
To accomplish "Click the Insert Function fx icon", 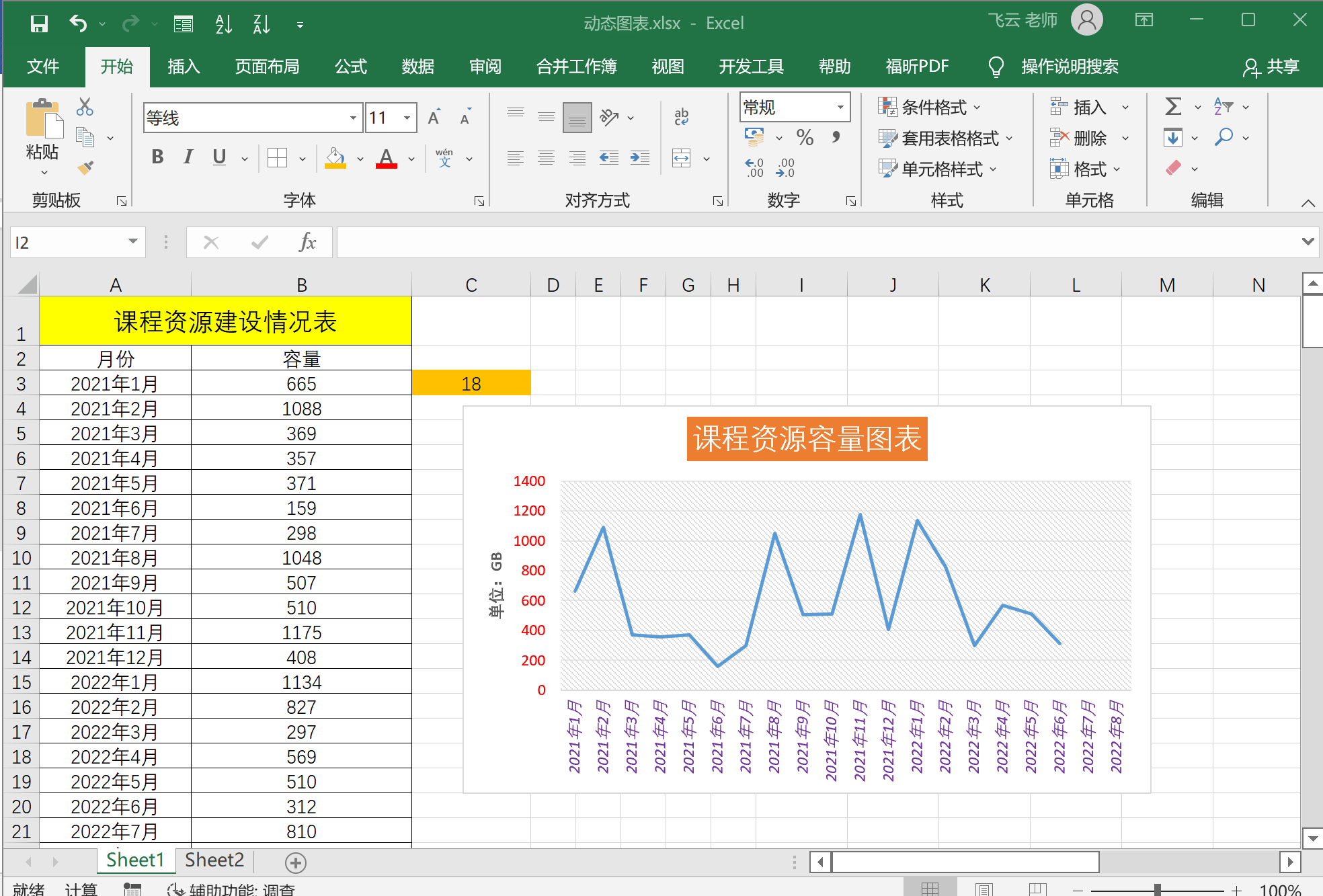I will pyautogui.click(x=307, y=243).
